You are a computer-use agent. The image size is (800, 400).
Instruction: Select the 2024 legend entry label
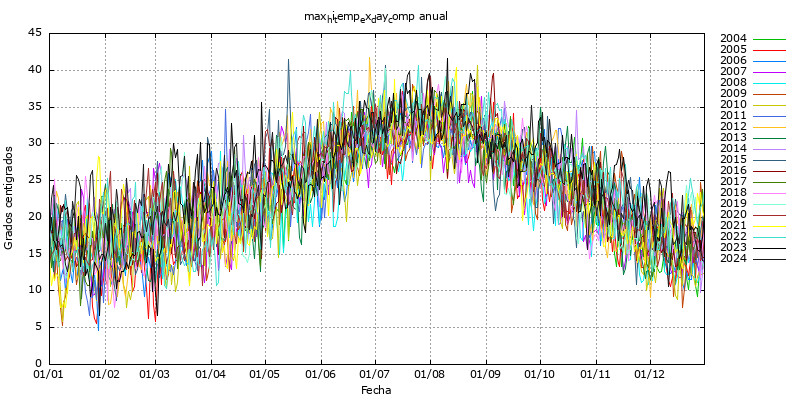pyautogui.click(x=733, y=258)
